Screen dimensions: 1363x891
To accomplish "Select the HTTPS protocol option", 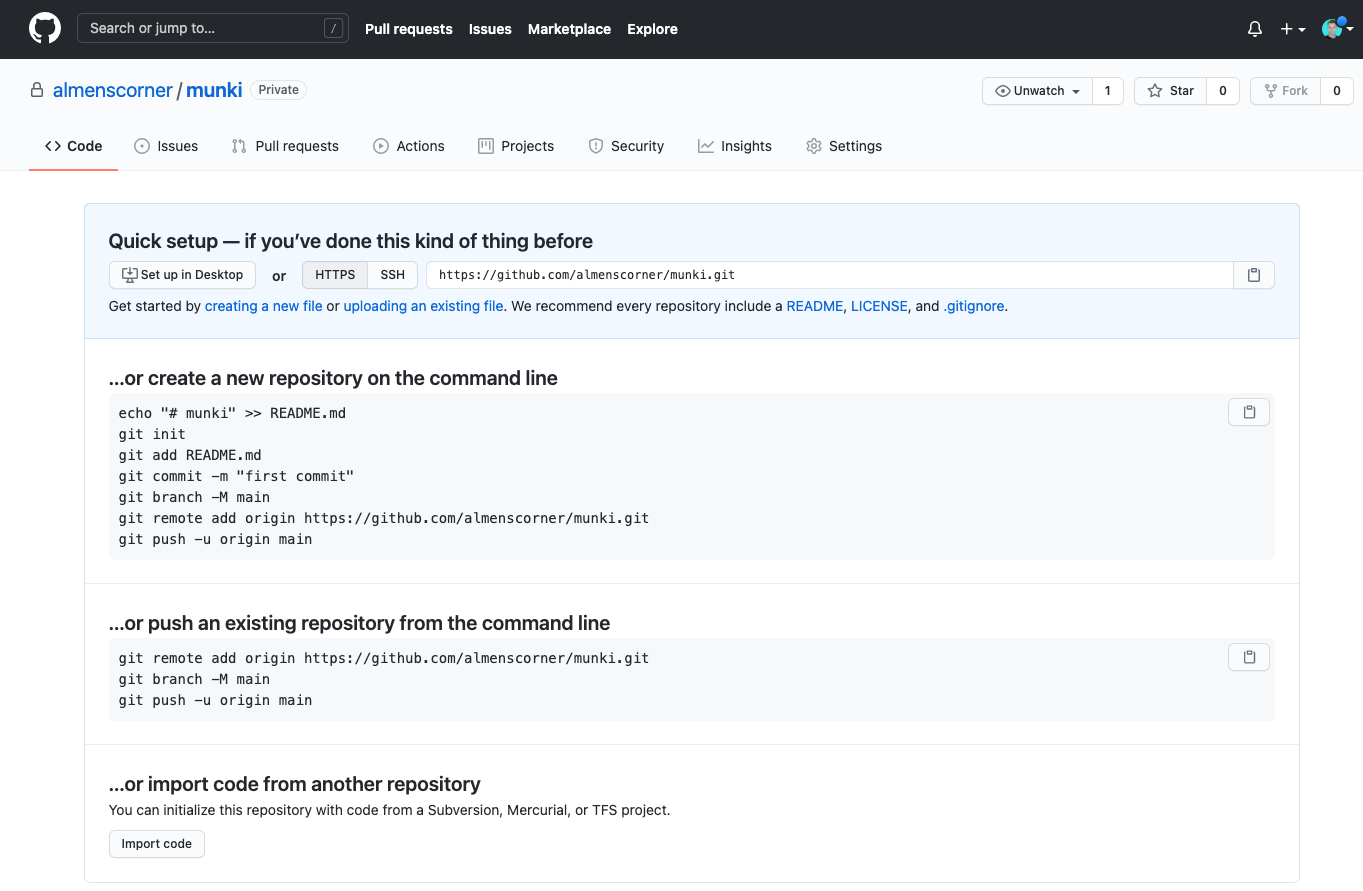I will [335, 275].
